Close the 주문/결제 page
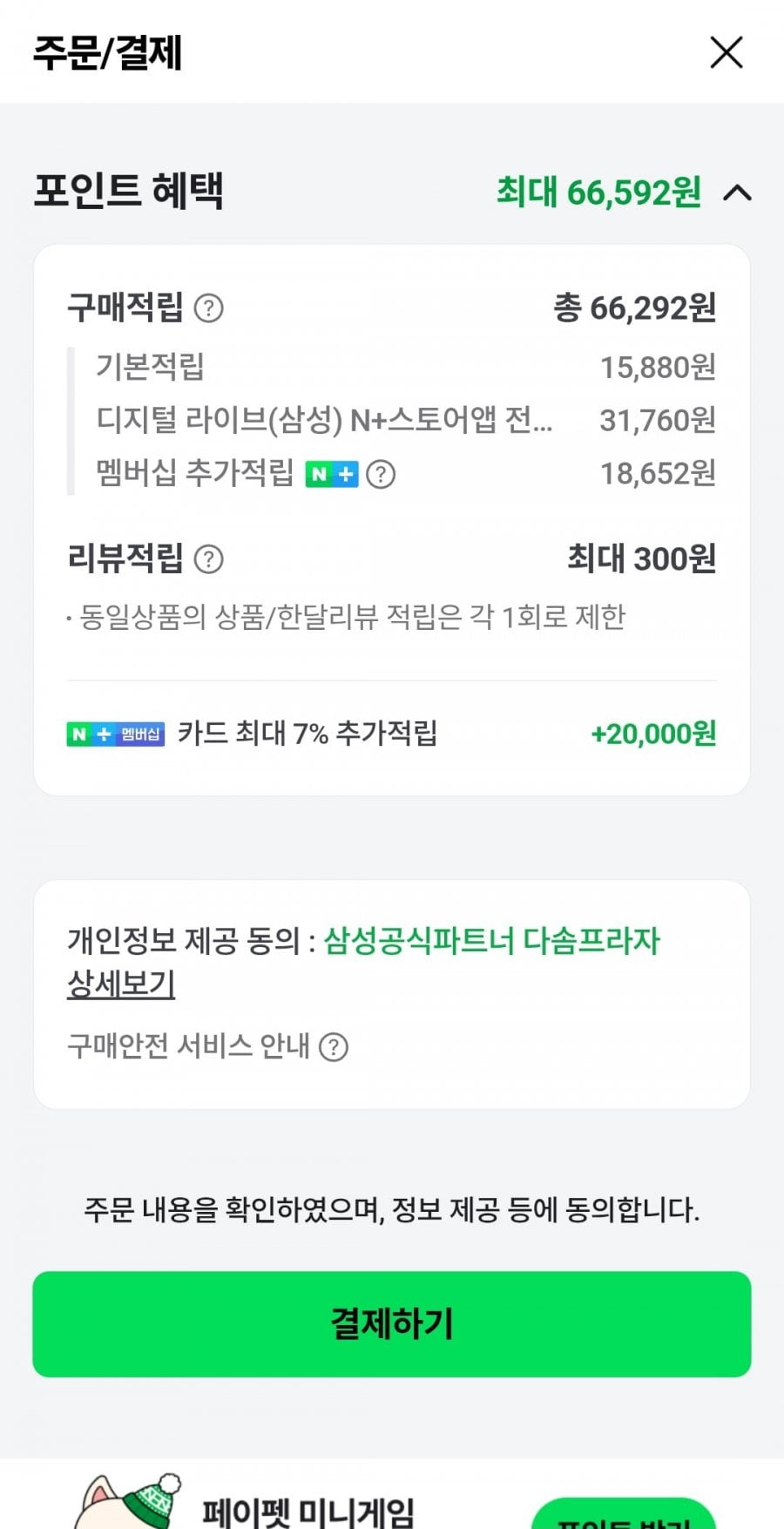784x1529 pixels. pos(727,52)
